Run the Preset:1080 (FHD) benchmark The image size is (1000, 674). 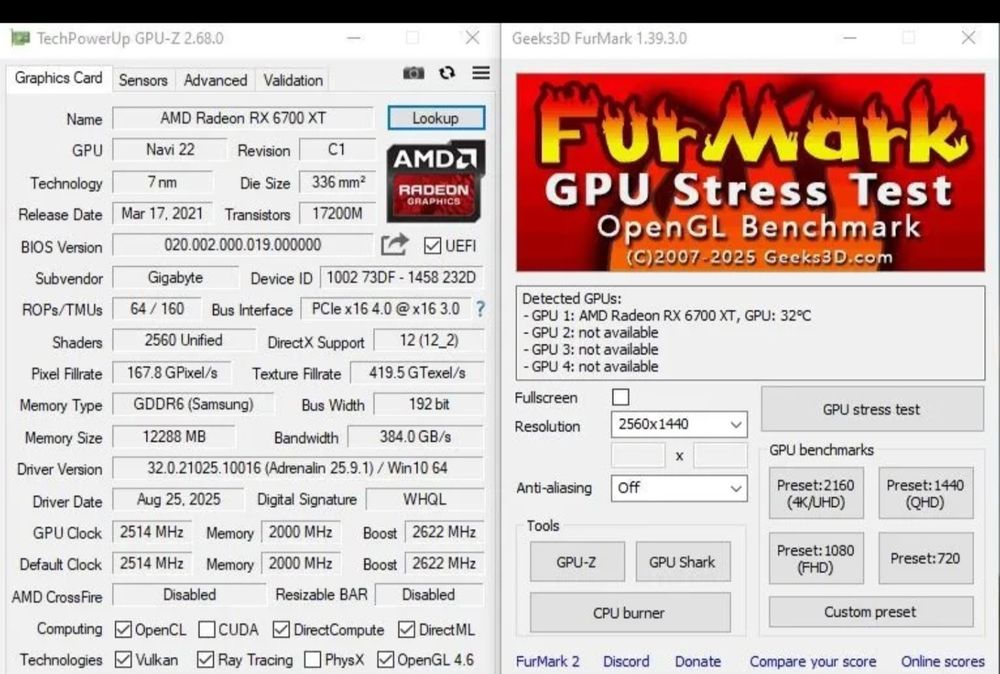point(816,559)
